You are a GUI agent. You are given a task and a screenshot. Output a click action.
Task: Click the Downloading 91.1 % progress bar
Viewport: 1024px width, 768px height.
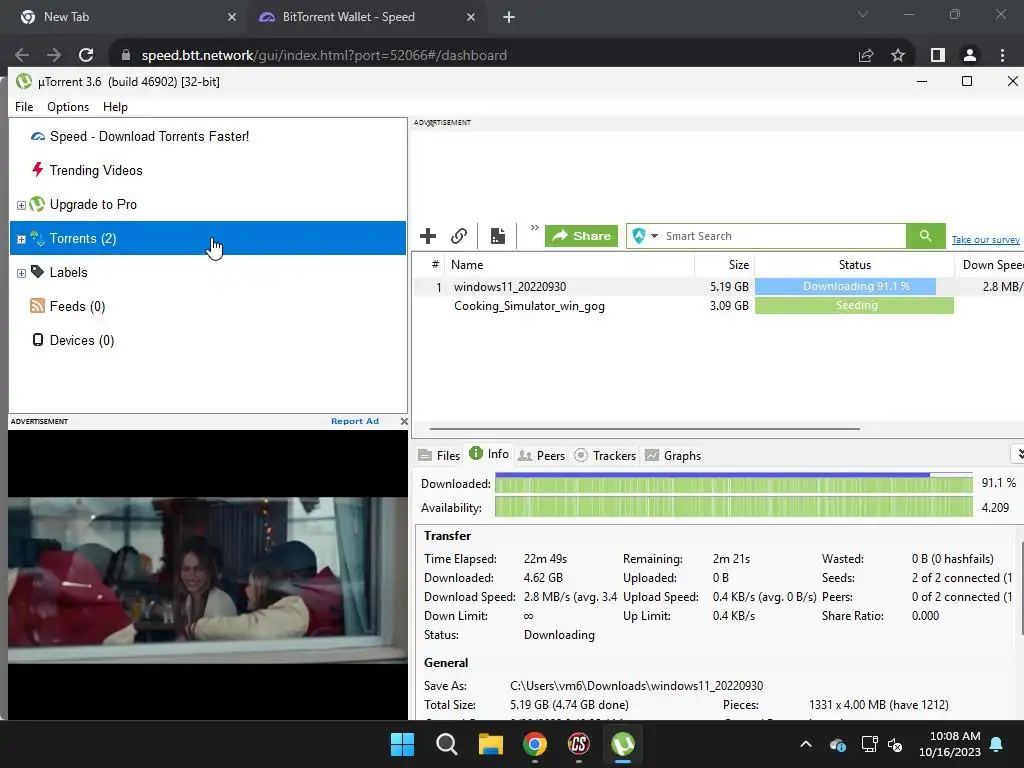(x=854, y=287)
